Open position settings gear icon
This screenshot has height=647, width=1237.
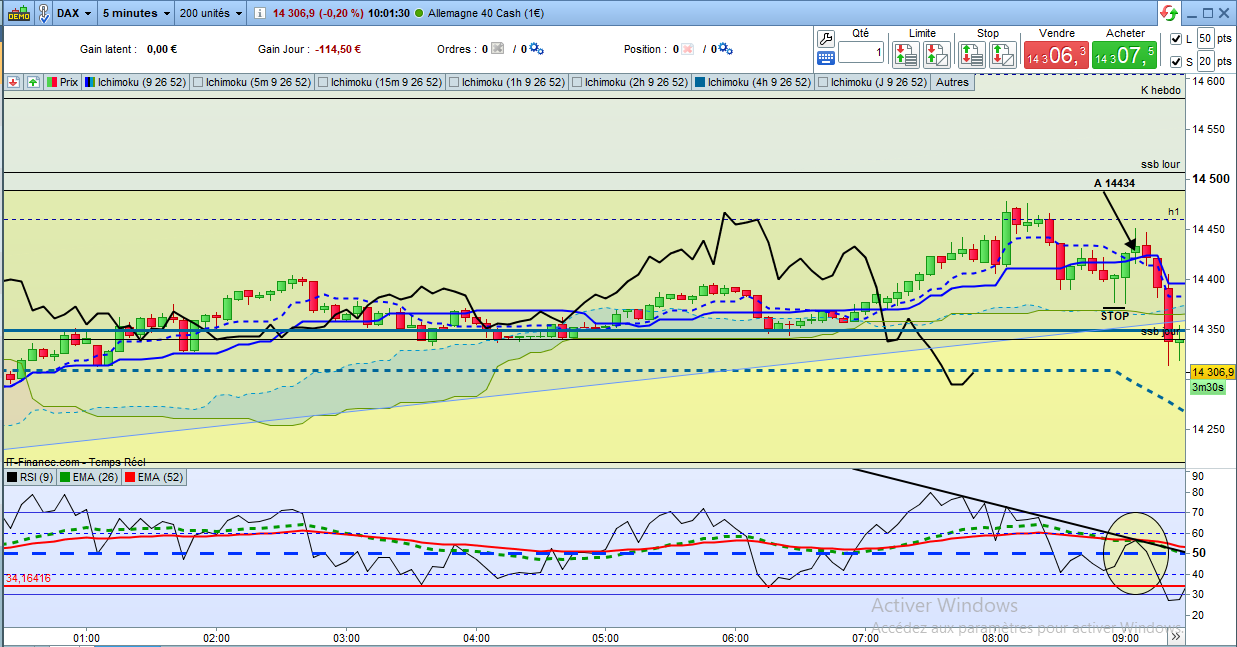[725, 48]
